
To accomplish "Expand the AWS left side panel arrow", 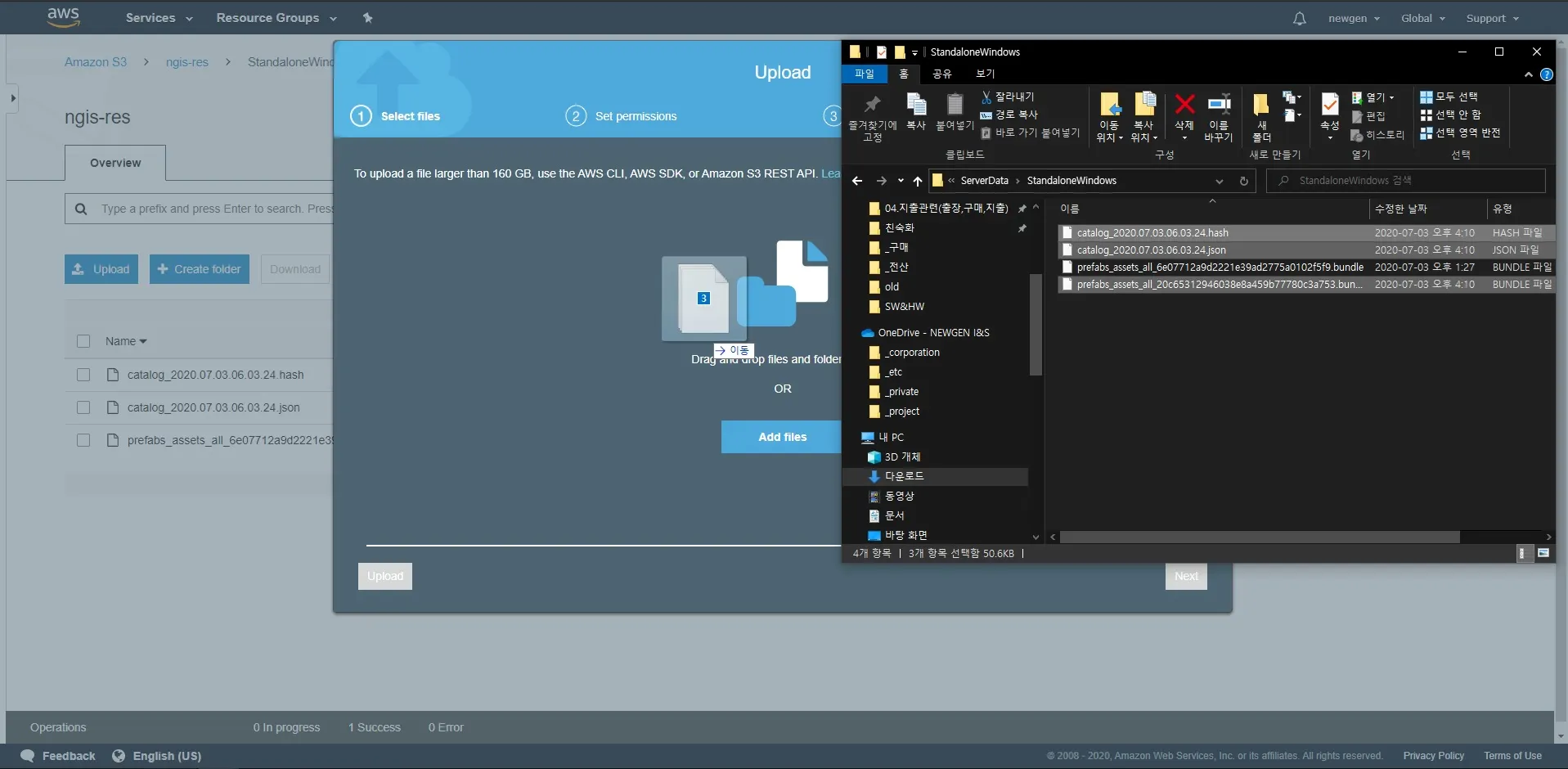I will point(13,98).
